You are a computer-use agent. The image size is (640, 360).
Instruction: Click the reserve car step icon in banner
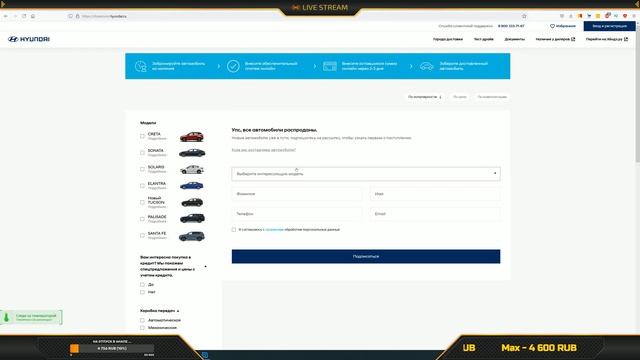point(140,66)
